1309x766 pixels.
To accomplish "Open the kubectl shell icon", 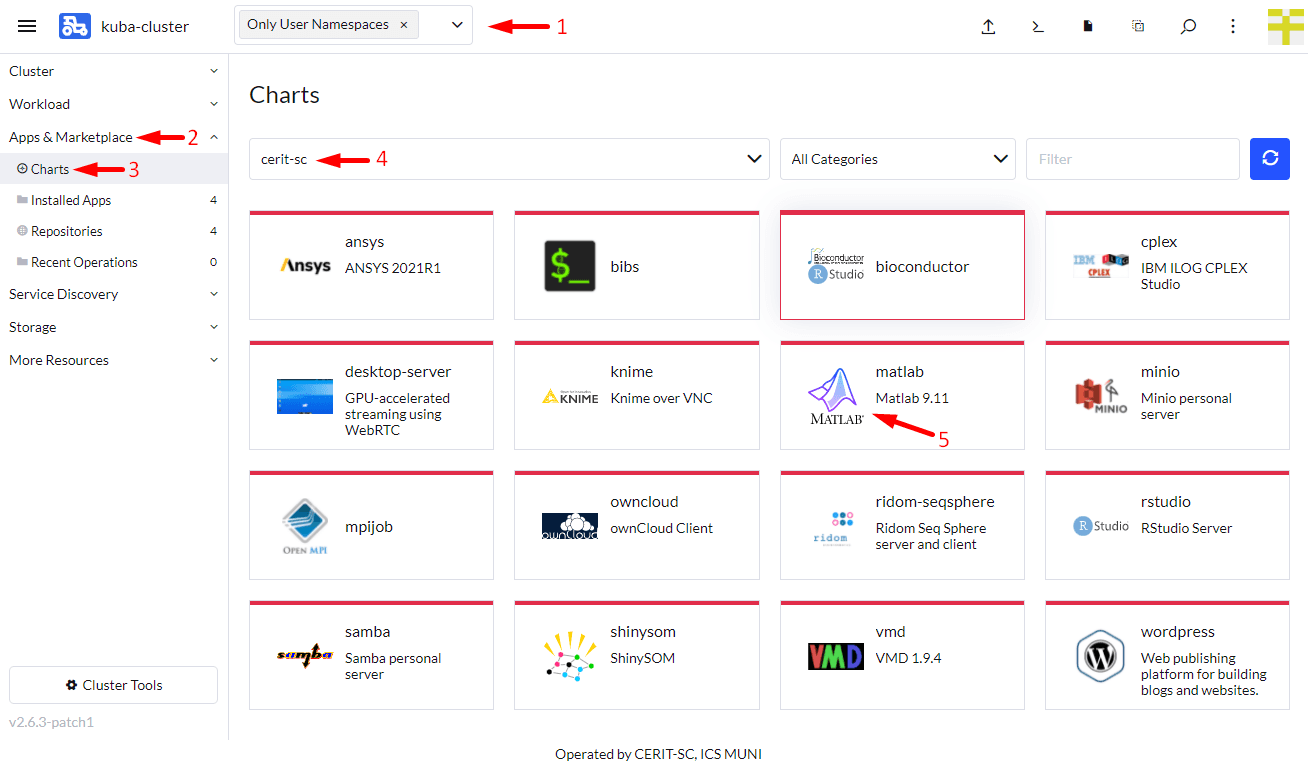I will (x=1038, y=27).
